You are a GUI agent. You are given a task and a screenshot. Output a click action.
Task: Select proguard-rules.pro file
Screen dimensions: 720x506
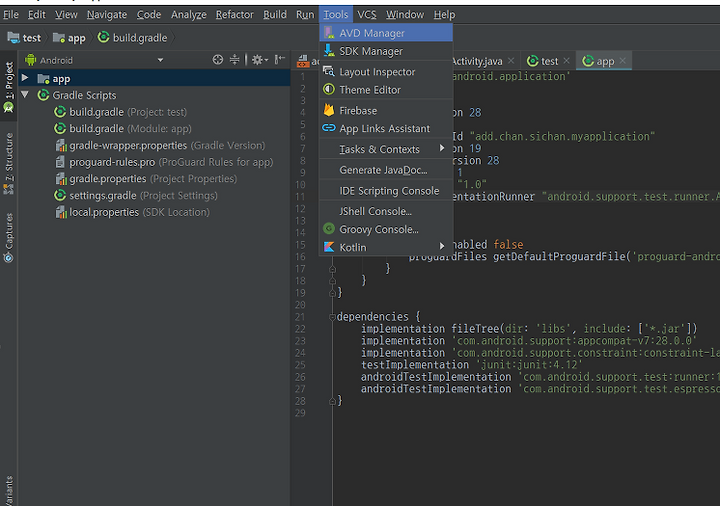pyautogui.click(x=164, y=162)
